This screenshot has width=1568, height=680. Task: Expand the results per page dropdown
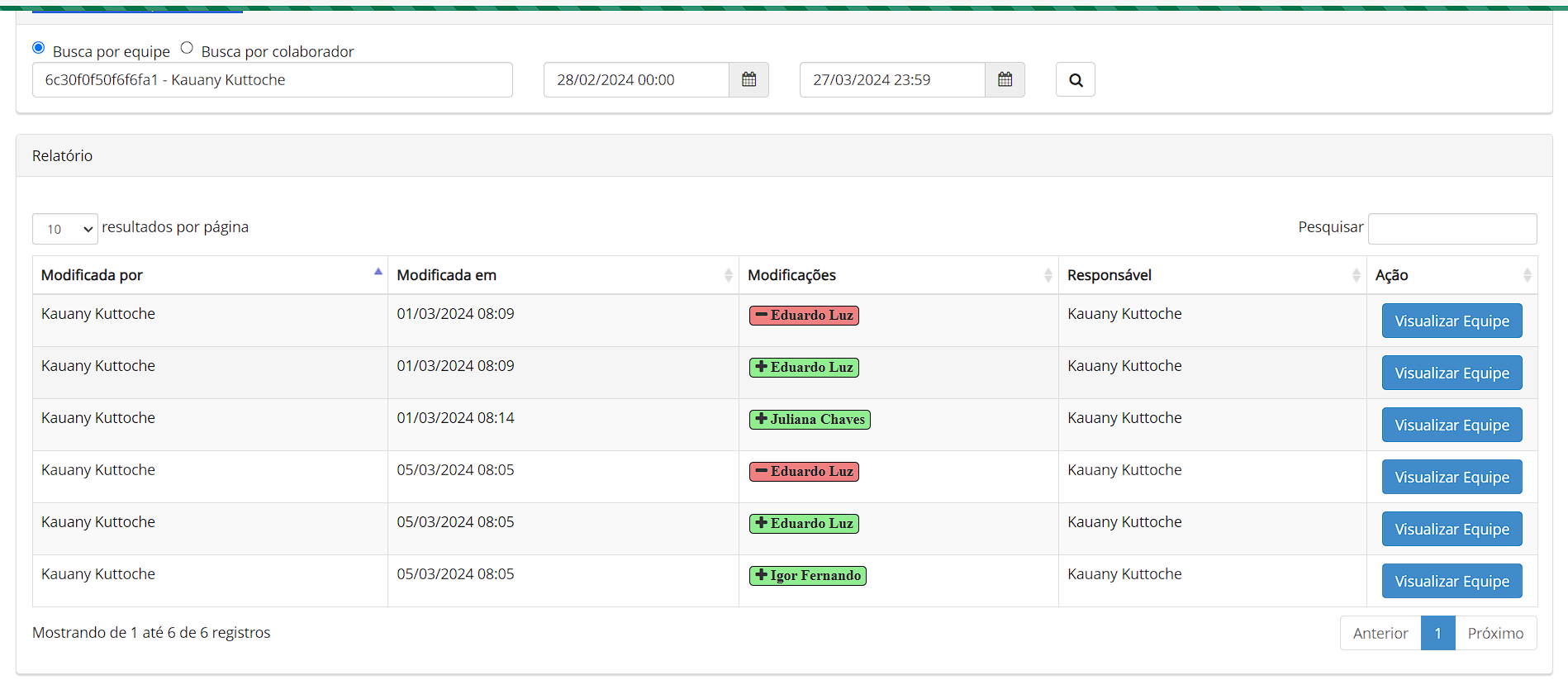pyautogui.click(x=65, y=229)
